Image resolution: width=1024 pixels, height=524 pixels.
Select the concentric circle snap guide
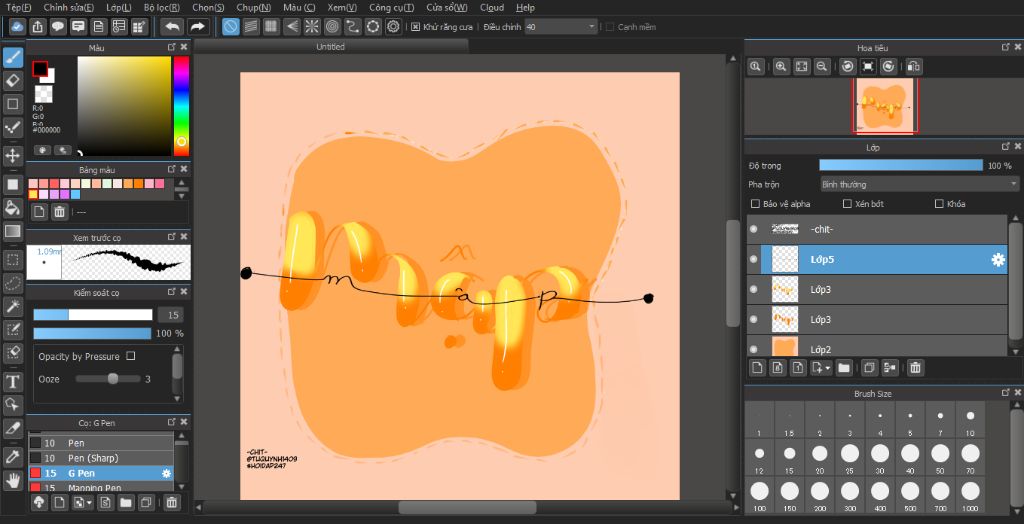coord(332,27)
